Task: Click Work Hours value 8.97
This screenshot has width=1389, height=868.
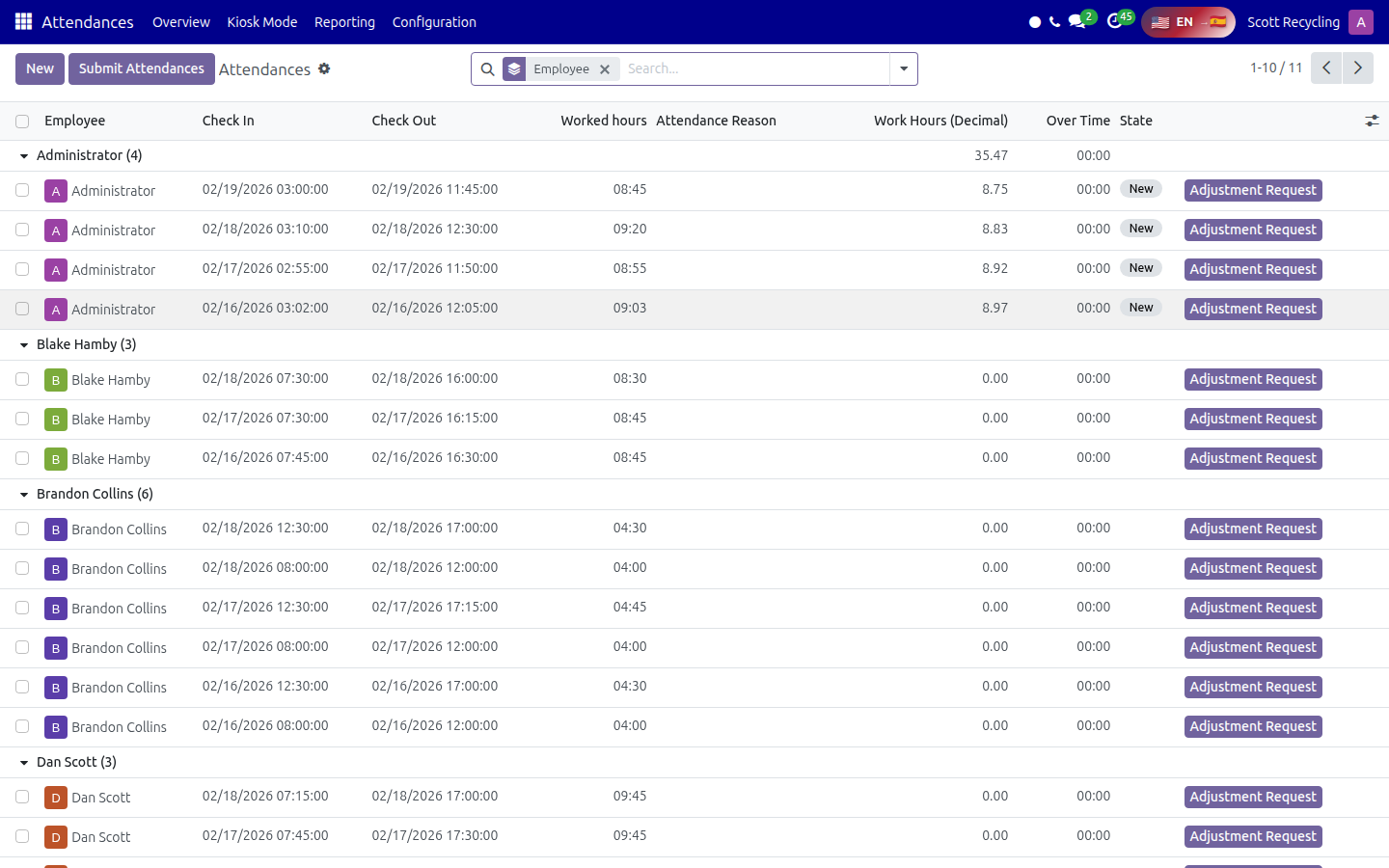Action: [x=994, y=308]
